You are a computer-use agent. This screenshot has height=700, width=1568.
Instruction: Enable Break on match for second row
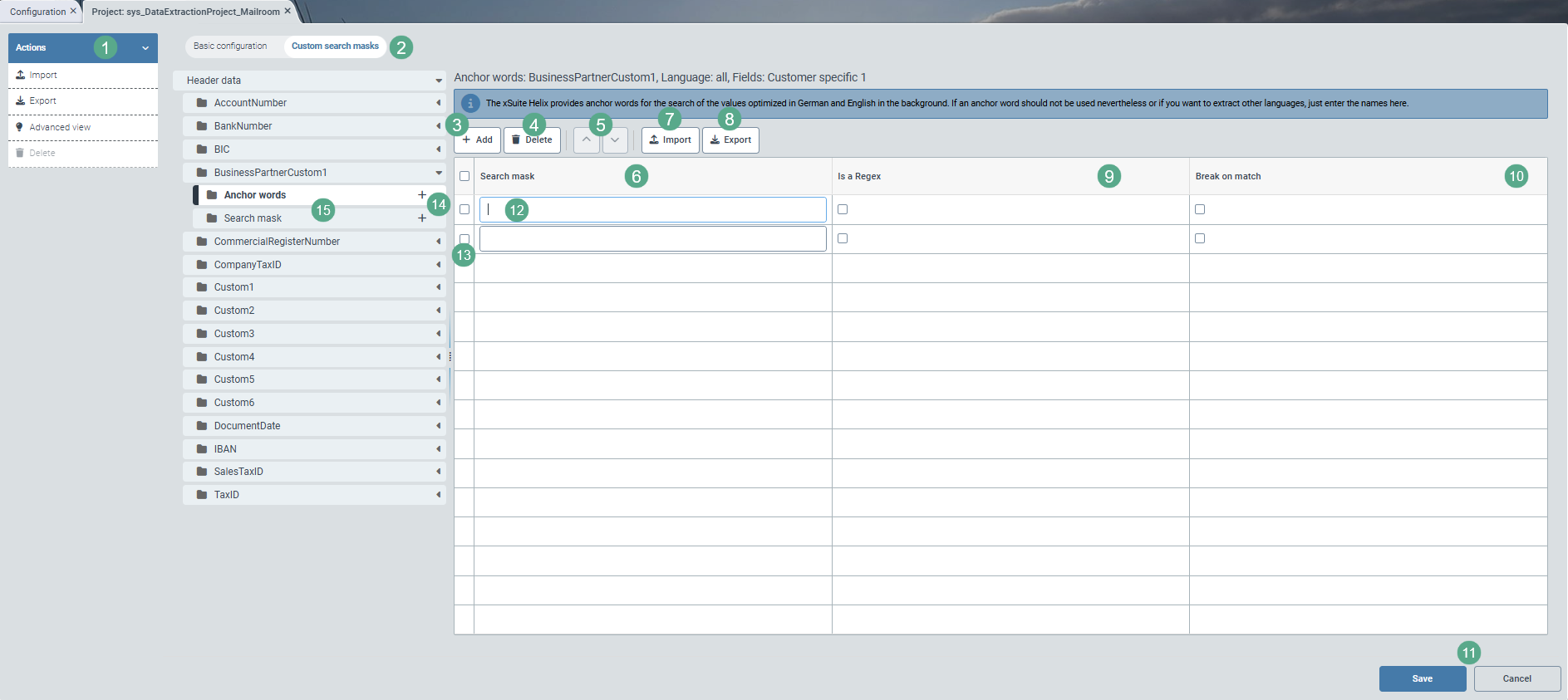pos(1200,238)
